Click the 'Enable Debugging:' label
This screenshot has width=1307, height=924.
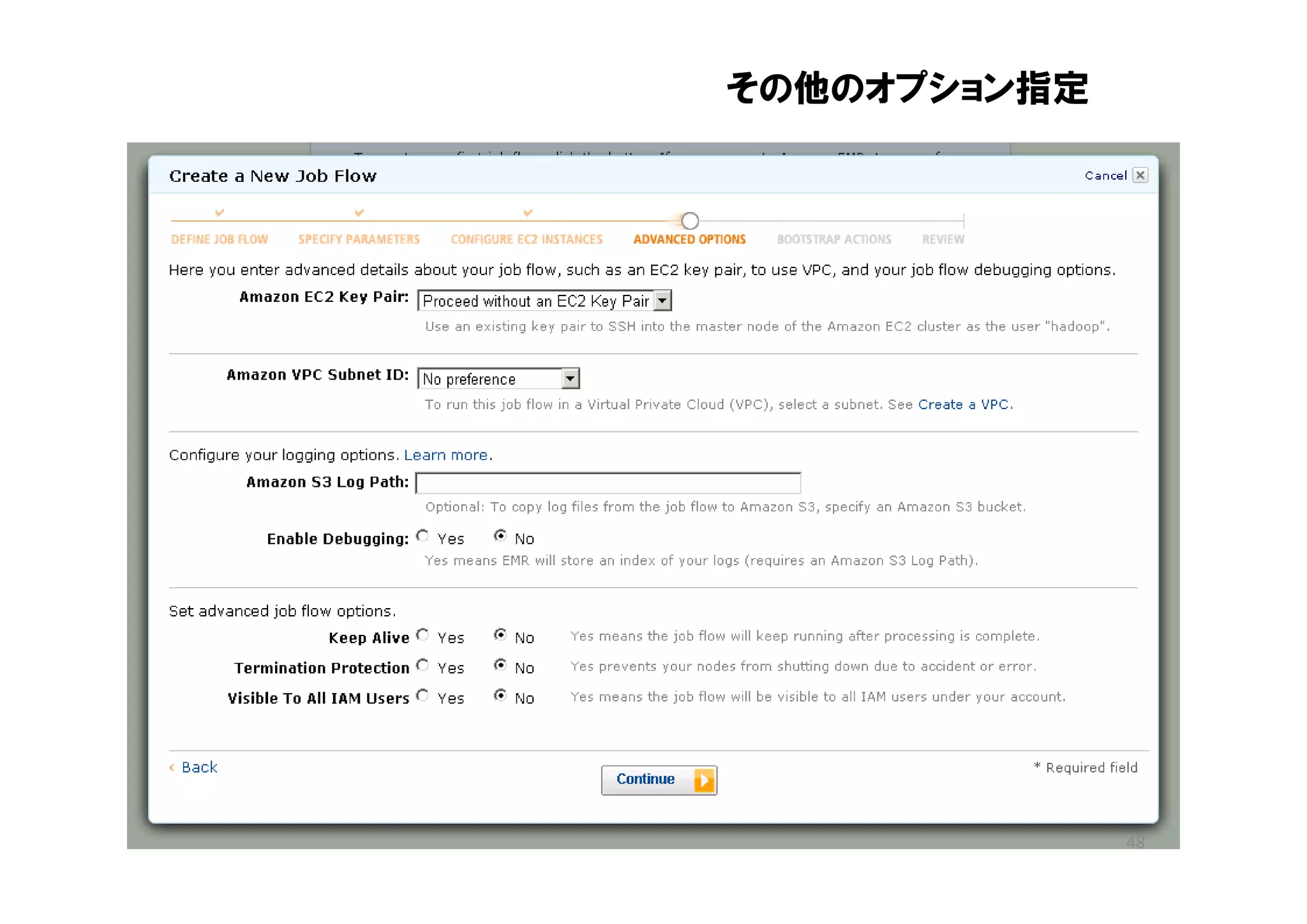(338, 539)
